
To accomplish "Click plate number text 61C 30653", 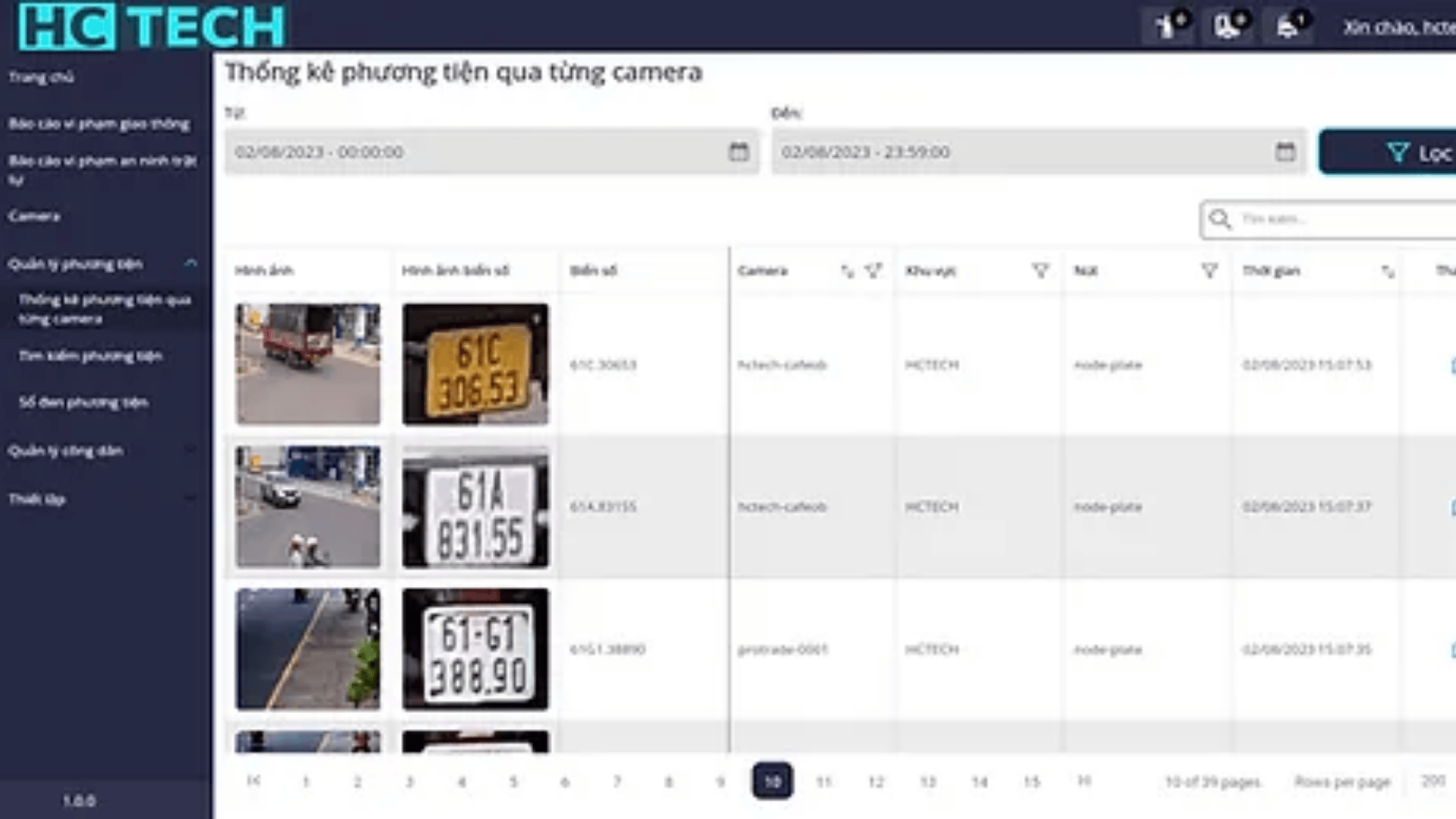I will pyautogui.click(x=603, y=365).
